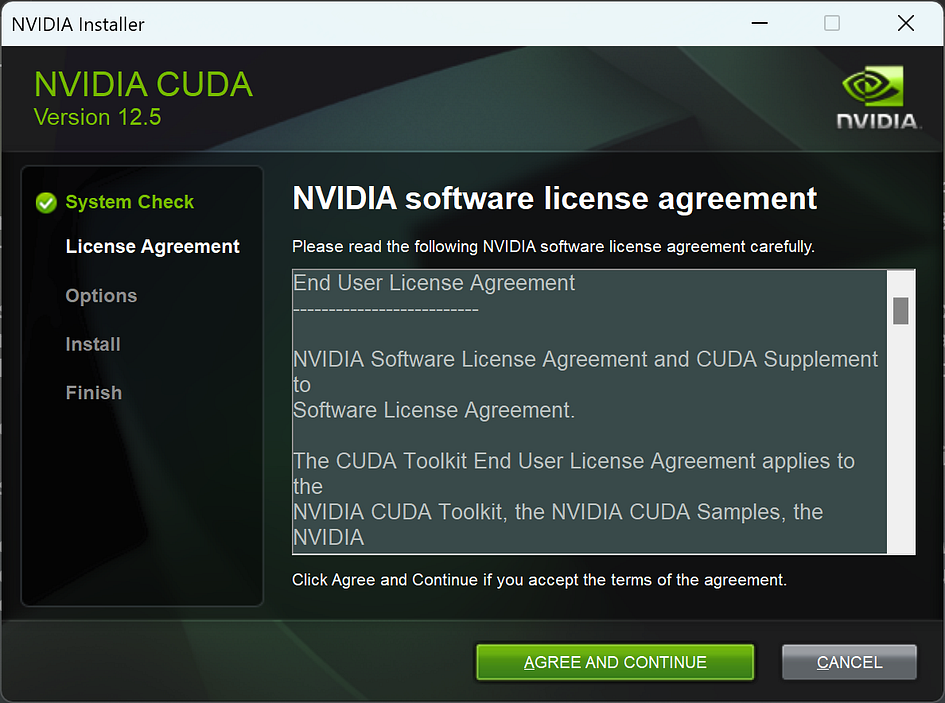The height and width of the screenshot is (703, 945).
Task: Click Agree and Continue button
Action: (615, 662)
